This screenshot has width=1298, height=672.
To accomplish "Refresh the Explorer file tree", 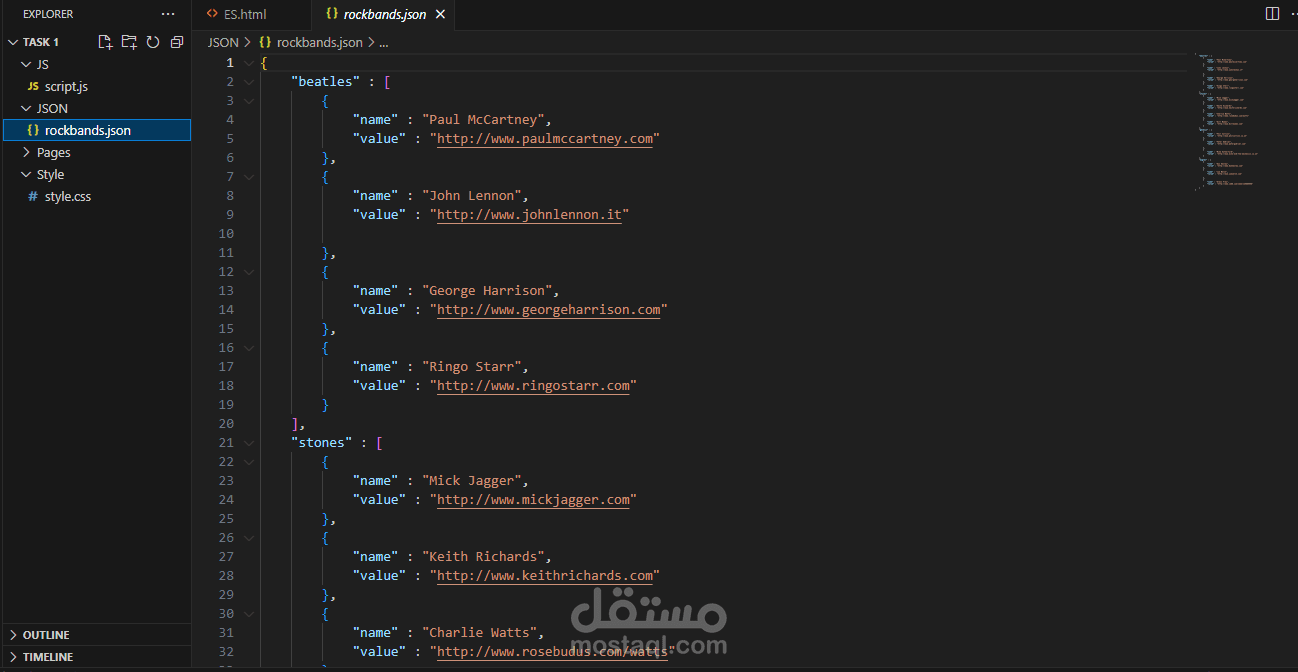I will coord(153,42).
